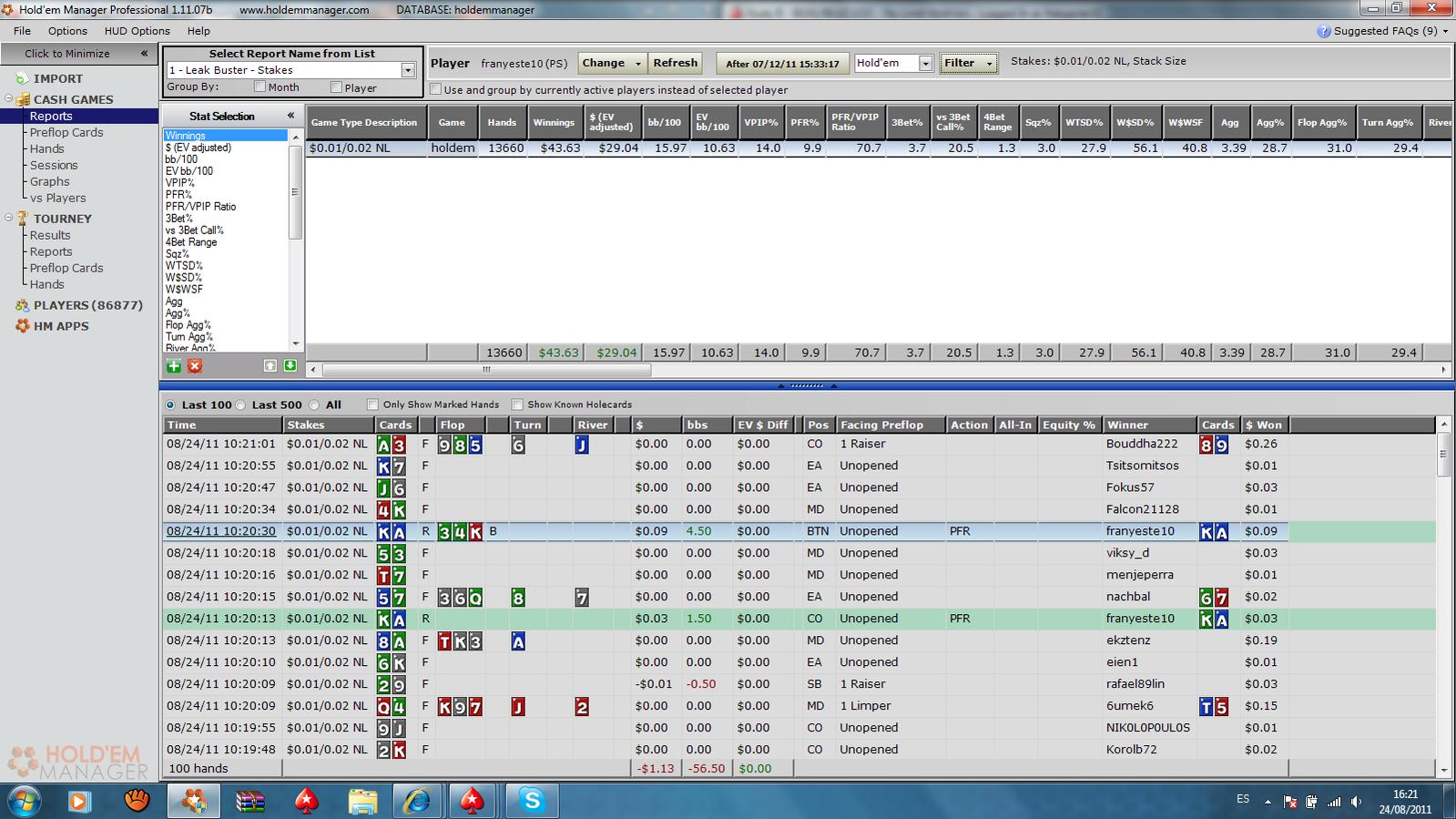Add a stat with green plus
The width and height of the screenshot is (1456, 819).
[173, 366]
